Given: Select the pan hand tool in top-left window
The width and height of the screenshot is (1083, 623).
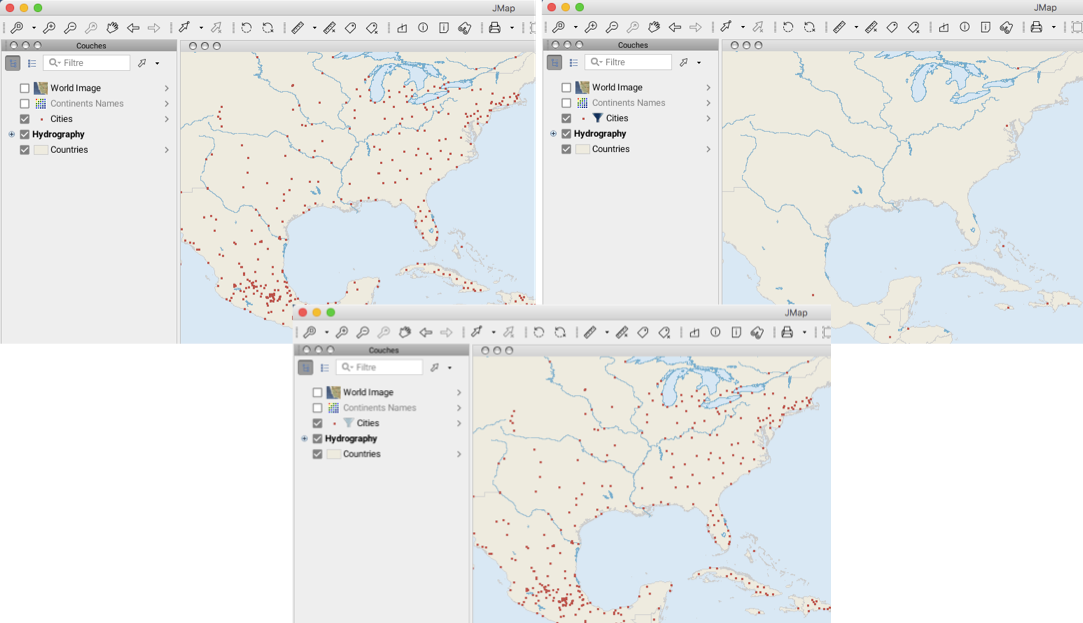Looking at the screenshot, I should (x=112, y=28).
